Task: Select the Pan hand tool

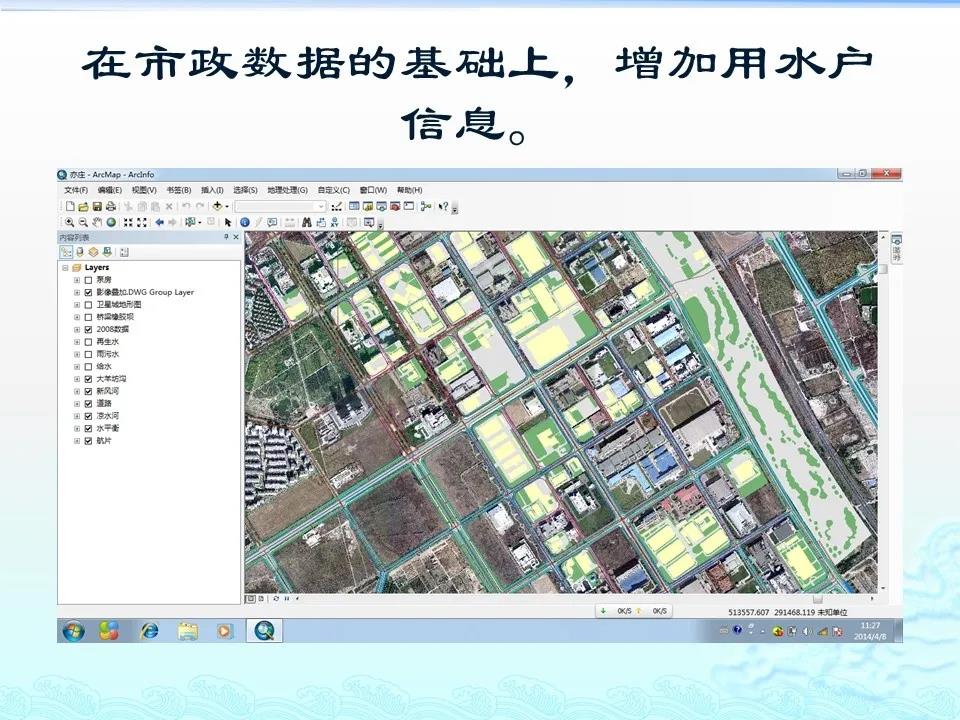Action: 97,222
